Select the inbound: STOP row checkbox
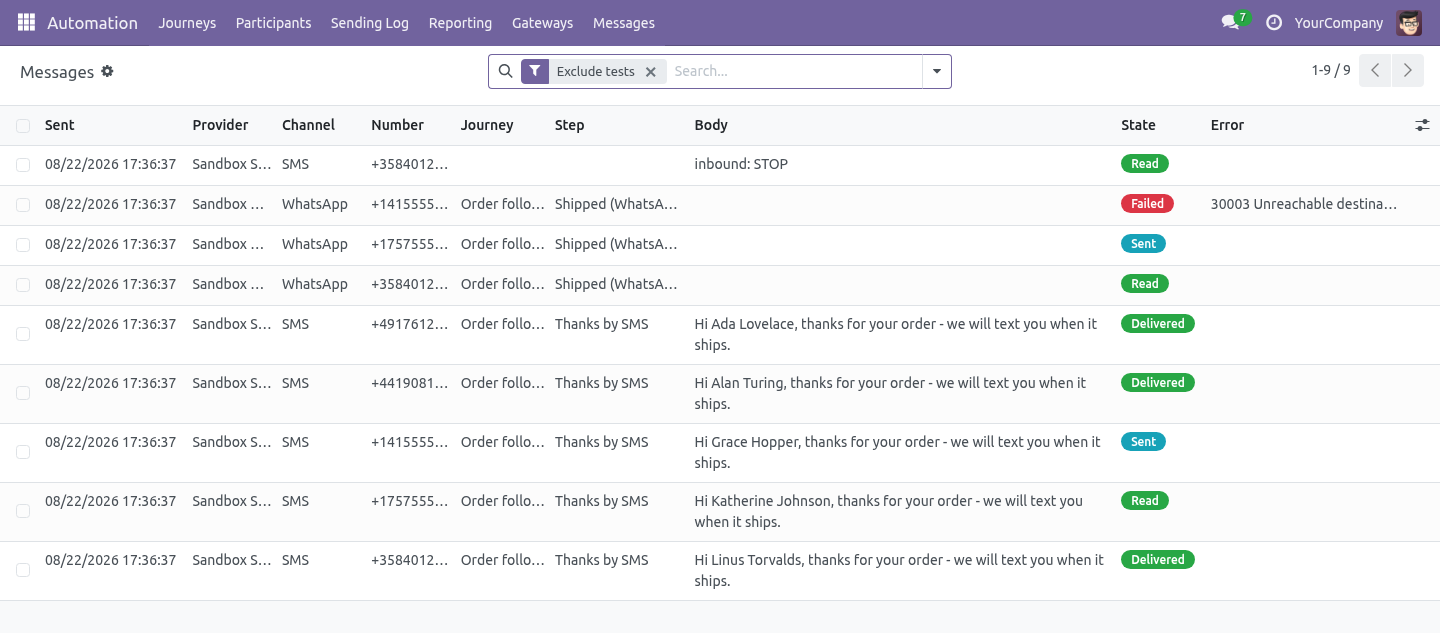Image resolution: width=1440 pixels, height=633 pixels. 23,165
